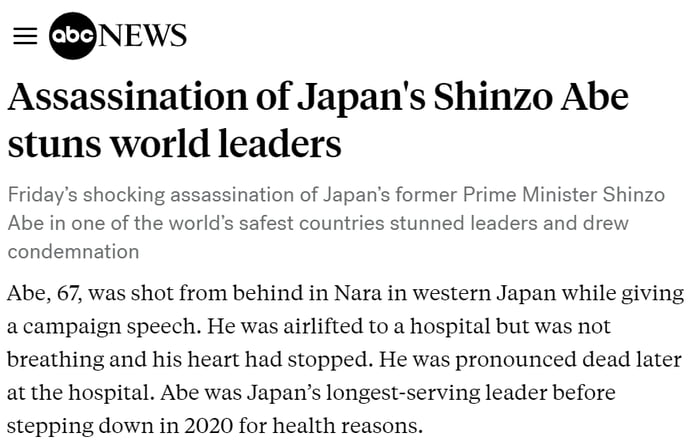
Task: Click the gray subheadline starting 'Friday's shocking assassination'
Action: [x=336, y=223]
